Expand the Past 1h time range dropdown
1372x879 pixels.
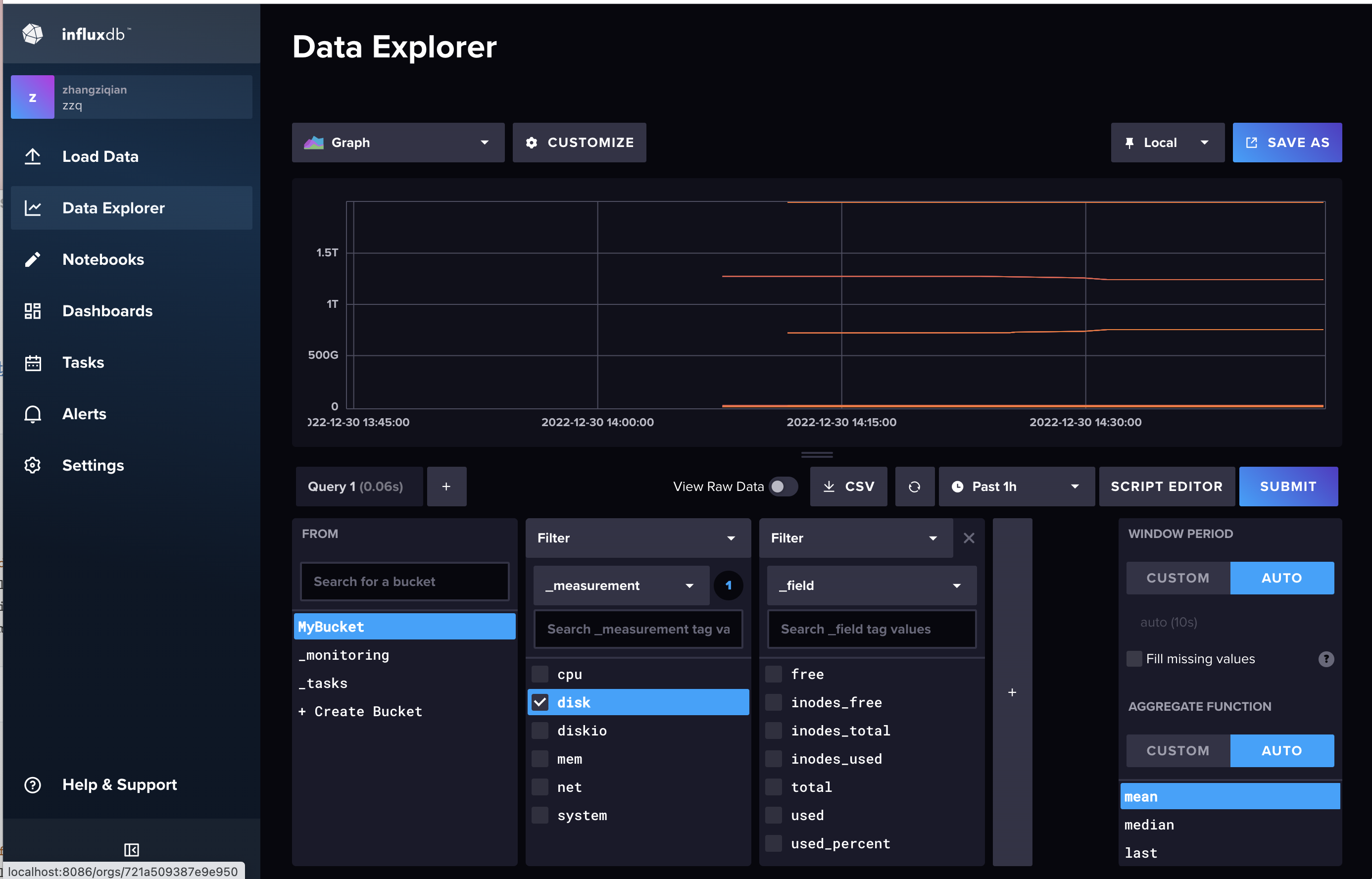tap(1016, 487)
